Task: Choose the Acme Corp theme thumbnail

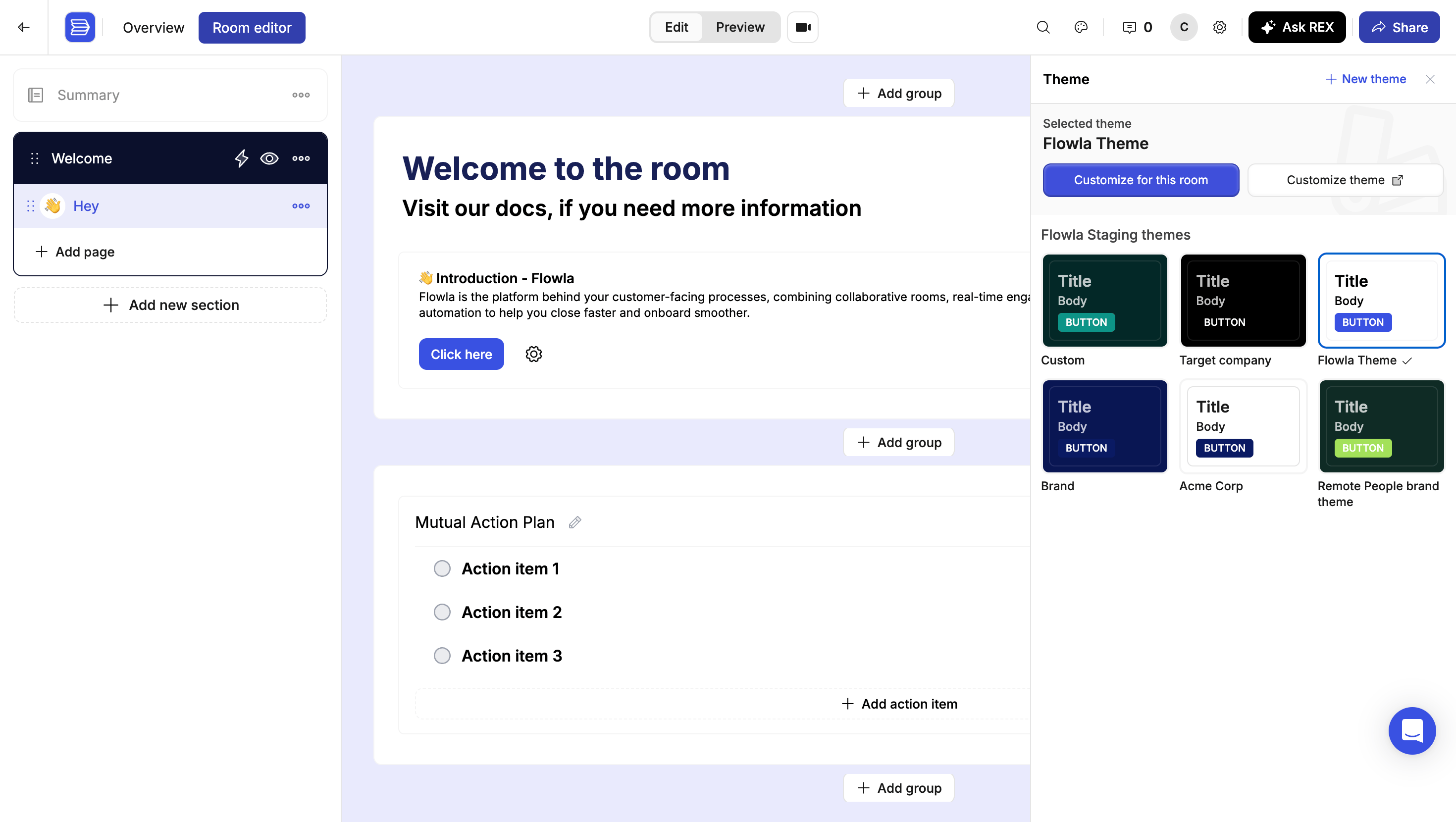Action: pos(1243,426)
